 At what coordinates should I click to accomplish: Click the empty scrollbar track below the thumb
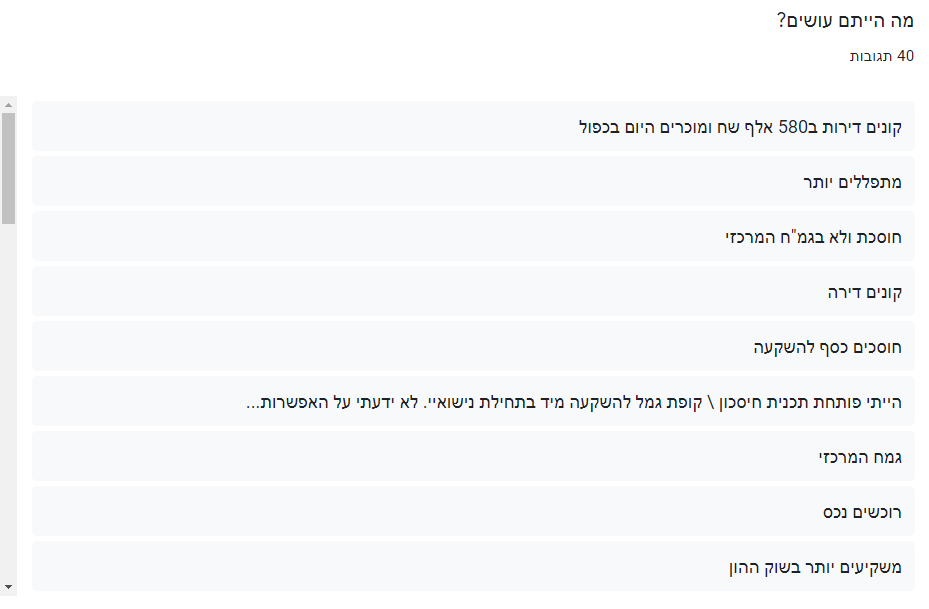(x=8, y=400)
